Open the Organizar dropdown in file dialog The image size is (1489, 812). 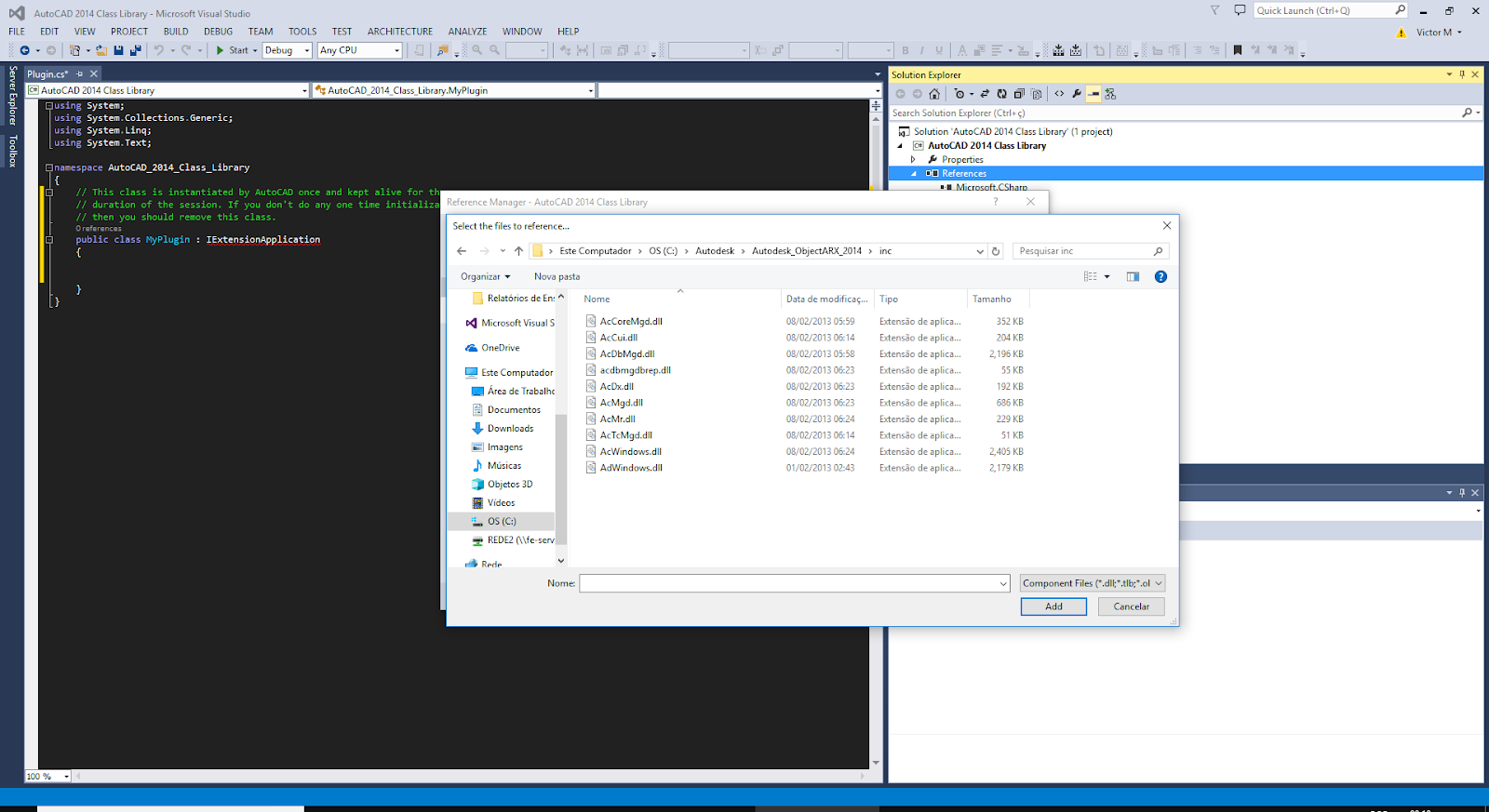click(x=485, y=276)
